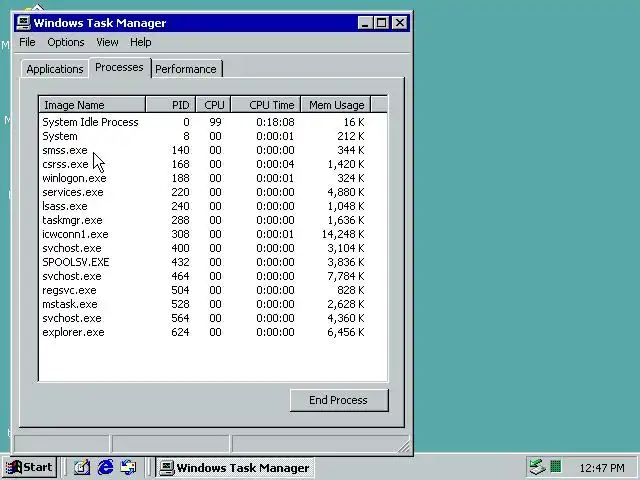Open the Show Desktop quick launch icon
The width and height of the screenshot is (640, 480).
[82, 467]
